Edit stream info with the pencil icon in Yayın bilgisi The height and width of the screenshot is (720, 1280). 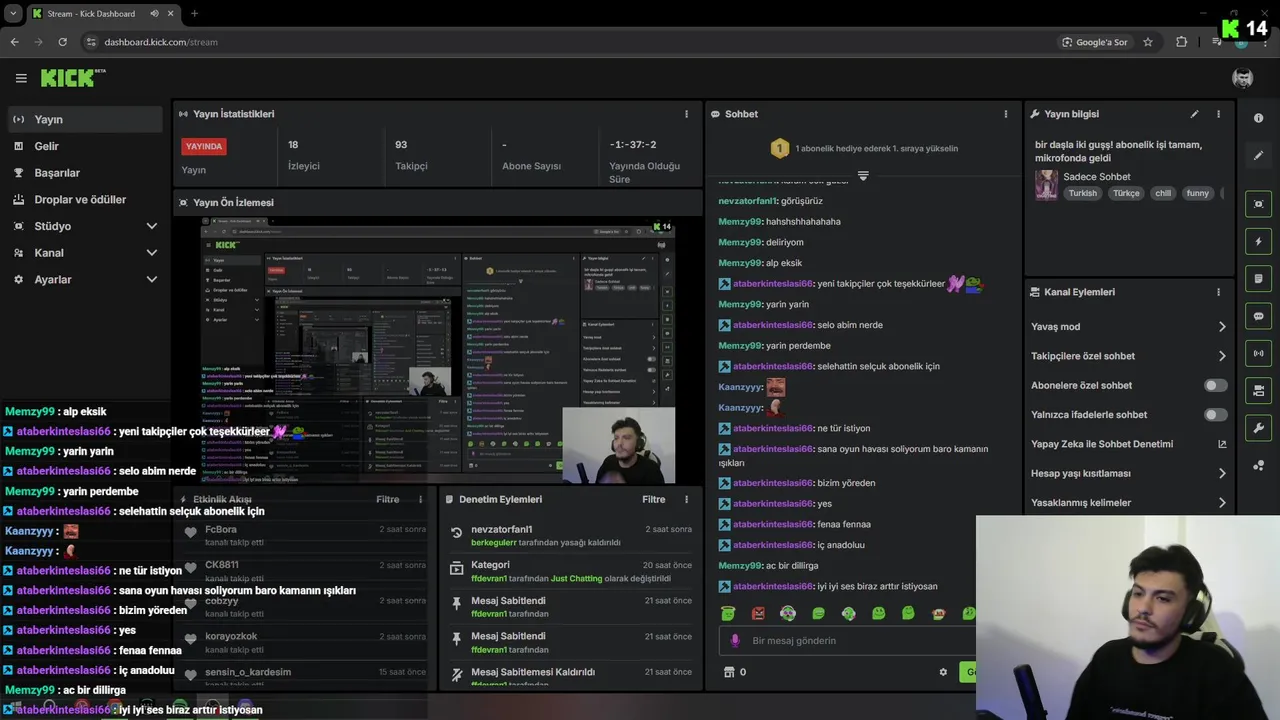tap(1194, 114)
